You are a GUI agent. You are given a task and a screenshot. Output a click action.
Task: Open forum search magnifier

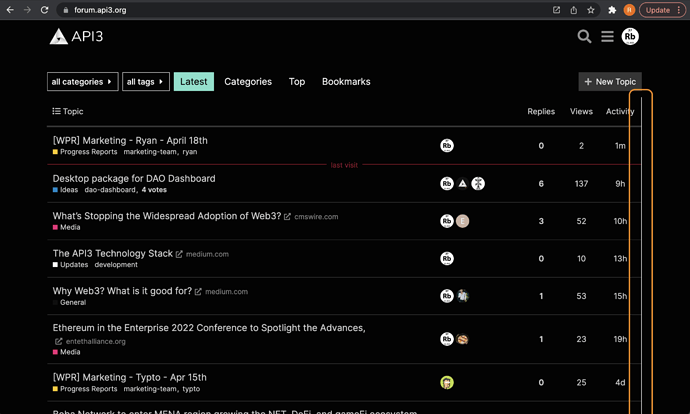(x=584, y=36)
